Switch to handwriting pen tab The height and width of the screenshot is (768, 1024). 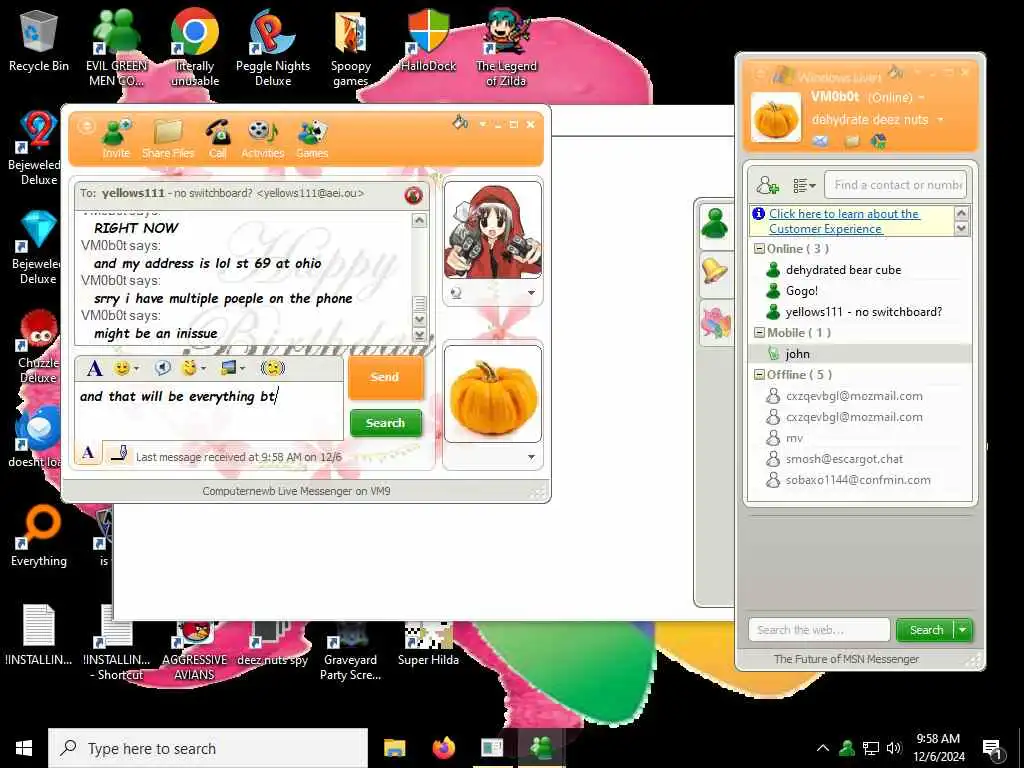(x=119, y=453)
